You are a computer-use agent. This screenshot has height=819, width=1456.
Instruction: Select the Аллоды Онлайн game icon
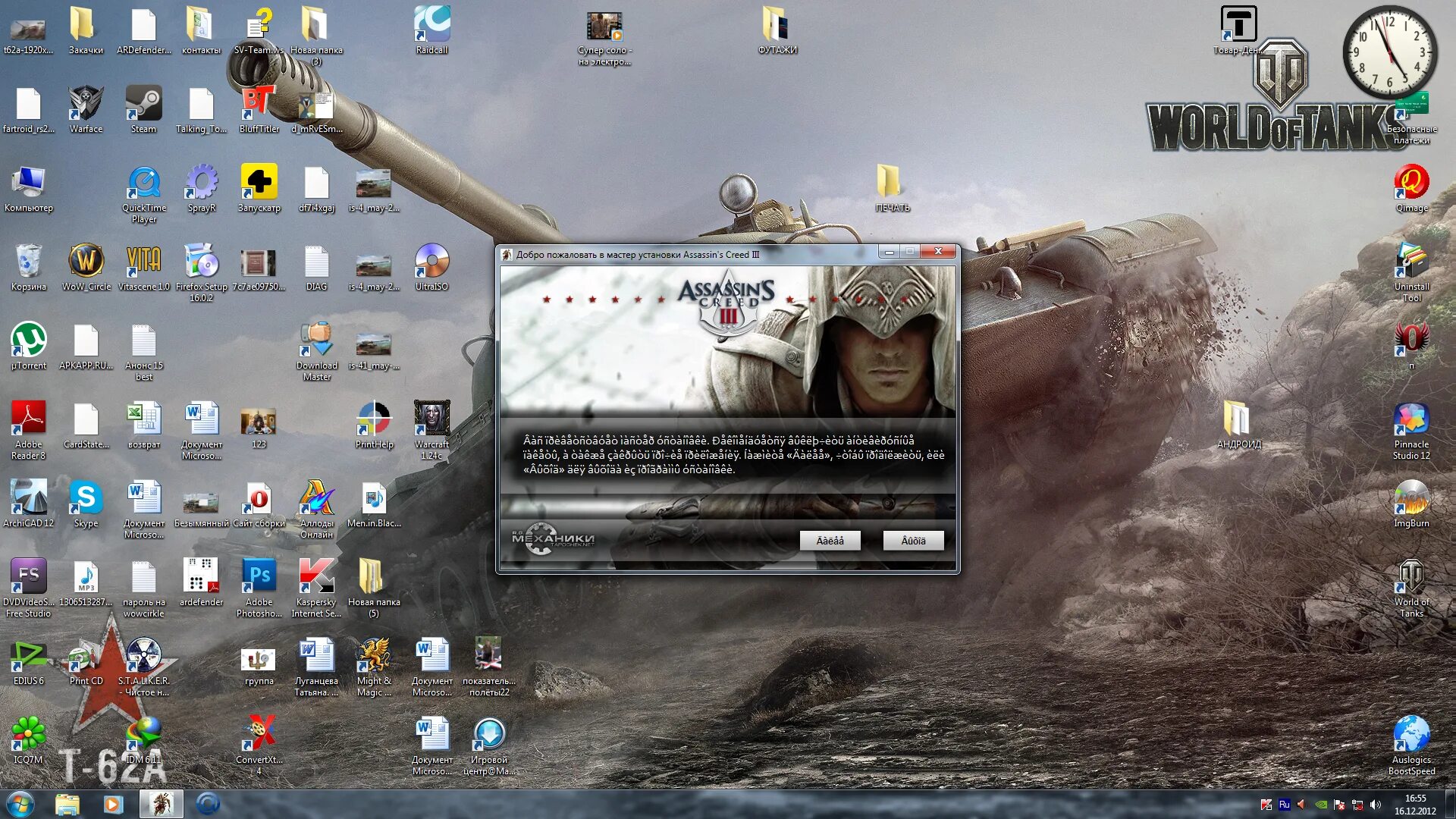316,510
